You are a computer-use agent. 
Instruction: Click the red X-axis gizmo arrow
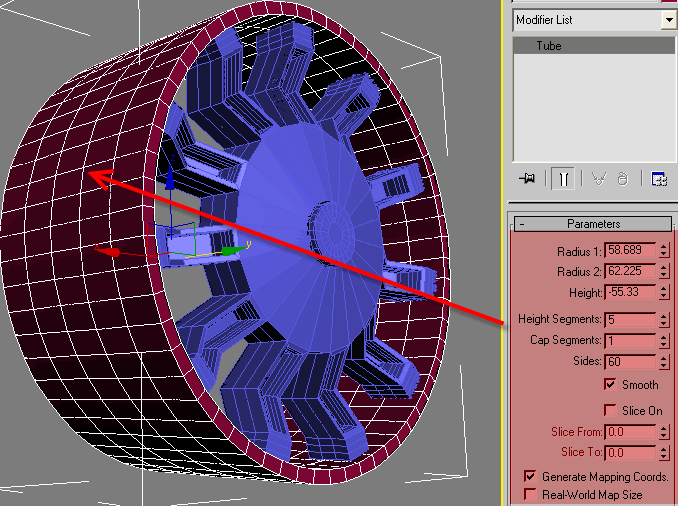112,252
